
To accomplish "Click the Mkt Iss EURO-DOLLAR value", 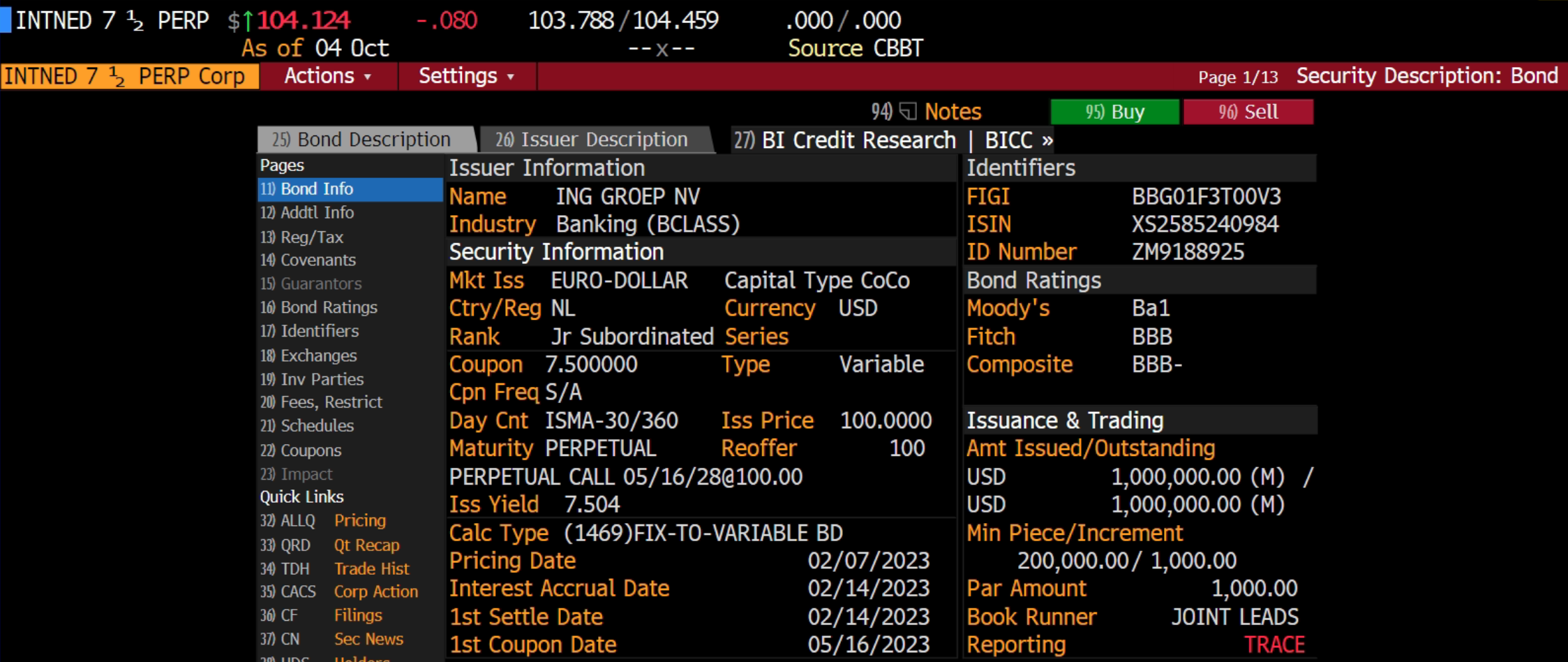I will coord(619,280).
